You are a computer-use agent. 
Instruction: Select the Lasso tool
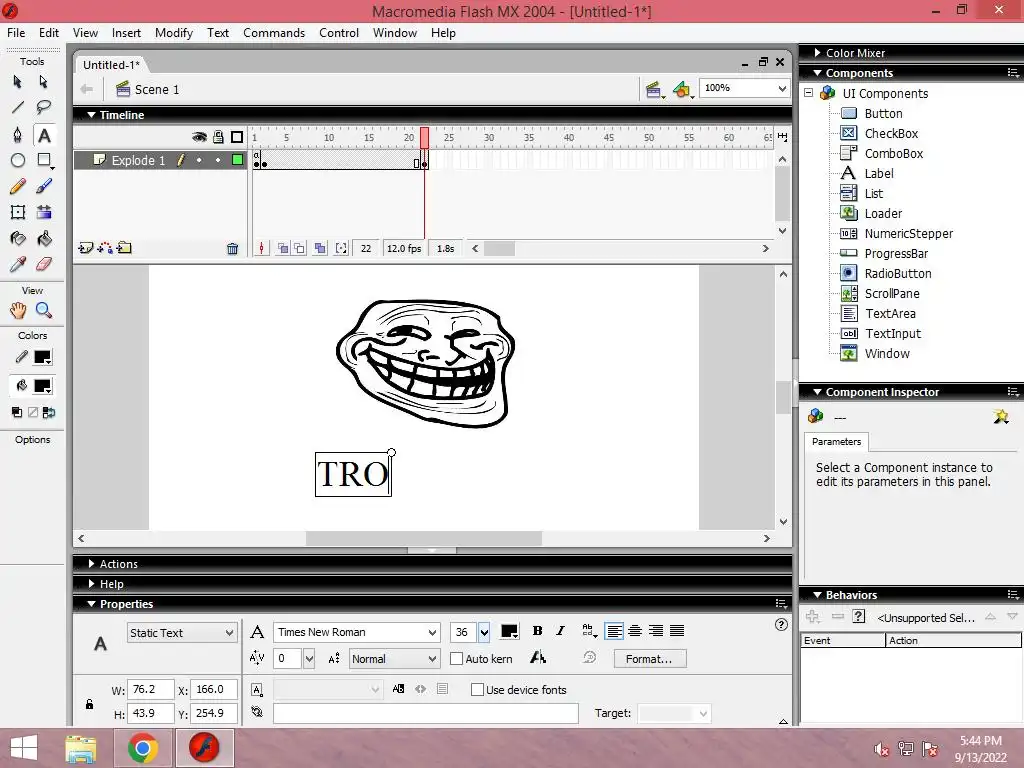click(x=44, y=107)
